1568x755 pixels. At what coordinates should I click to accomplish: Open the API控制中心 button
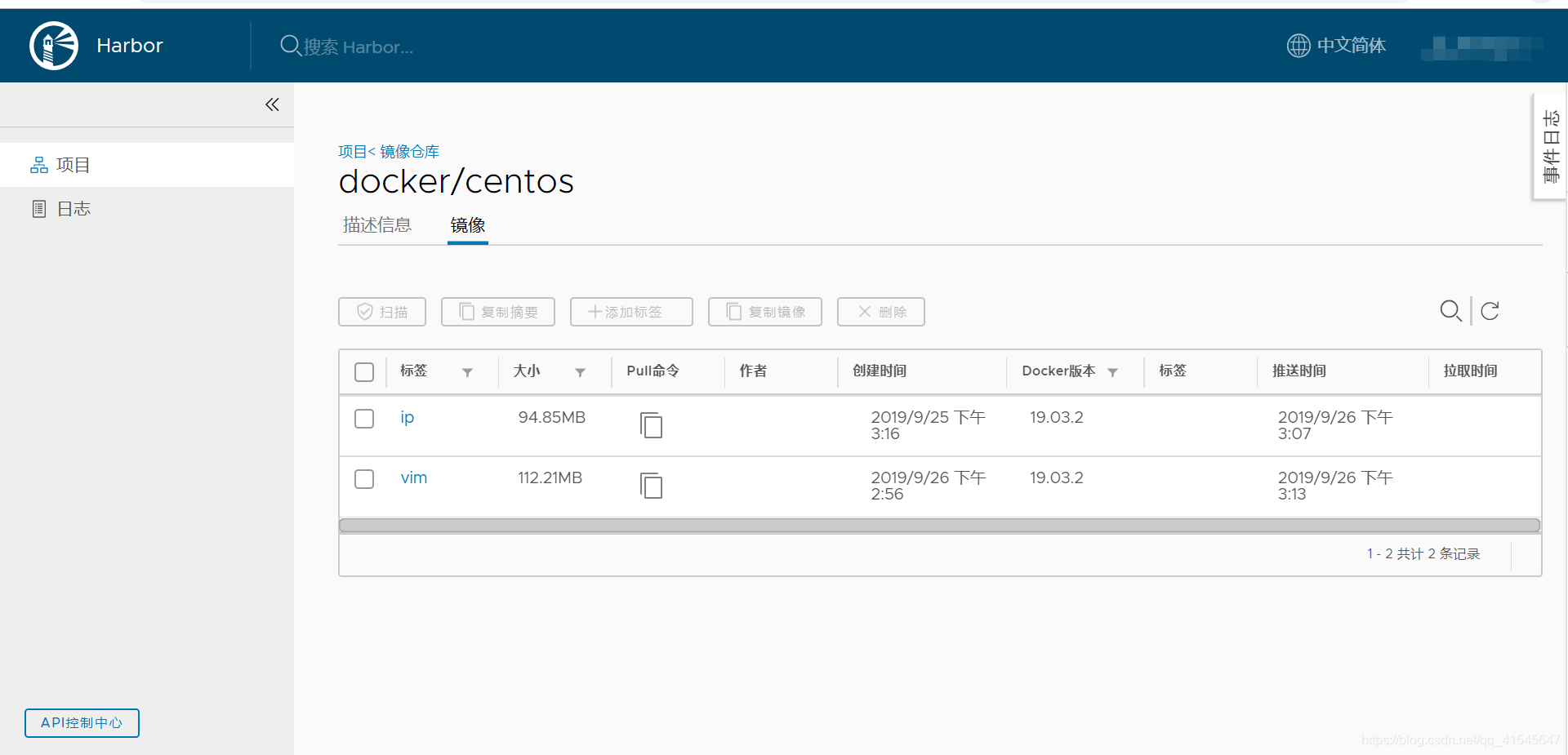(x=82, y=723)
